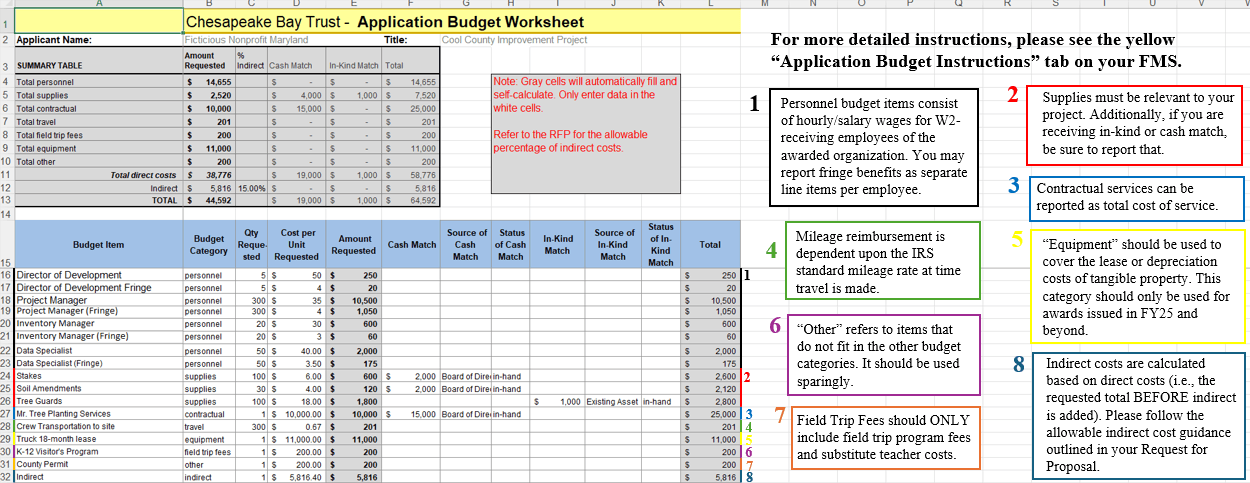Screen dimensions: 1250x483
Task: Click row header 32
Action: coord(7,478)
